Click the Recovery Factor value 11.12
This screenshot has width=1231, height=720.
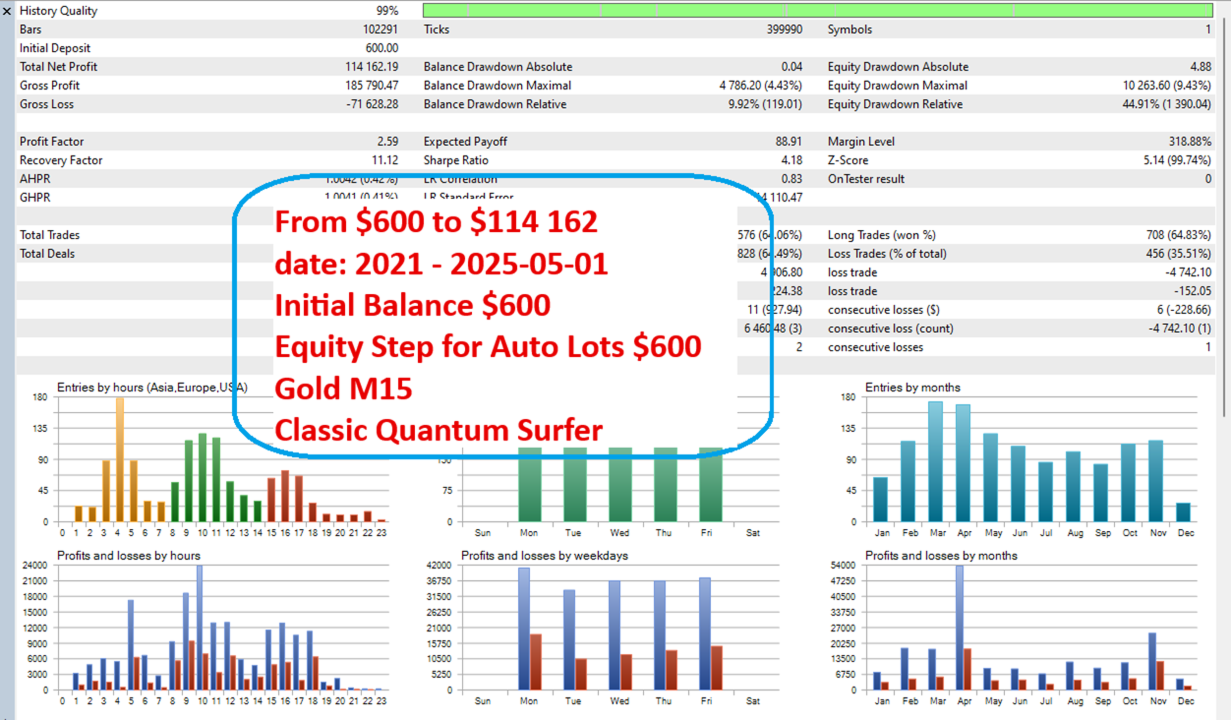[x=385, y=160]
